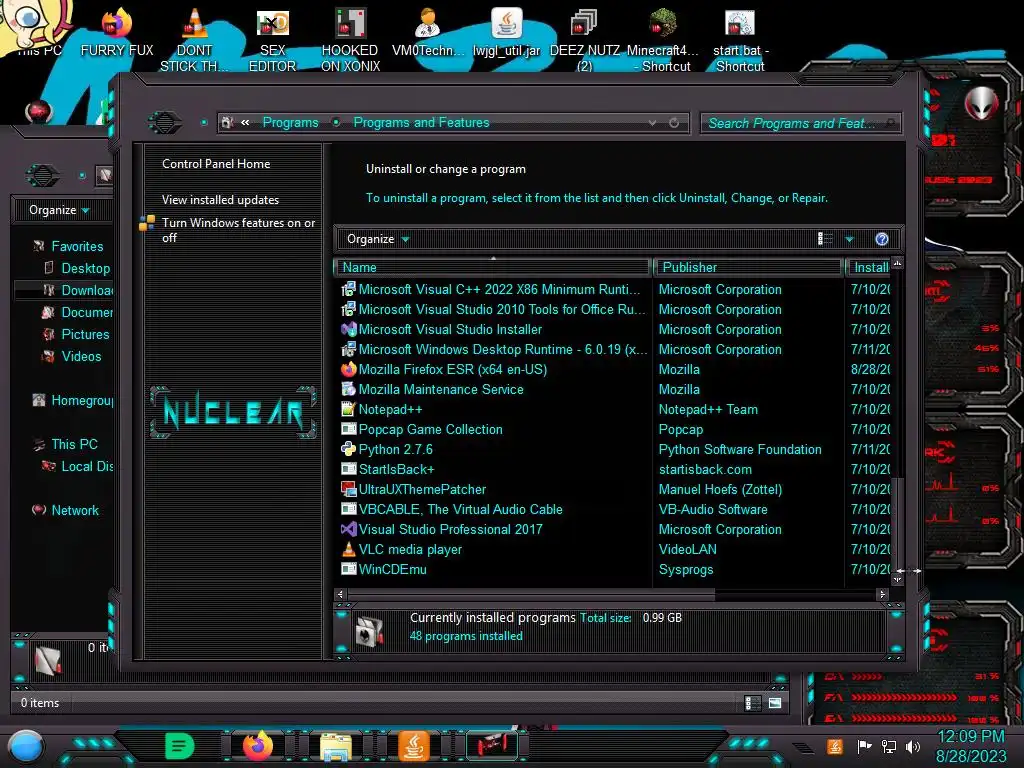This screenshot has width=1024, height=768.
Task: Open the Help question mark button
Action: (882, 239)
